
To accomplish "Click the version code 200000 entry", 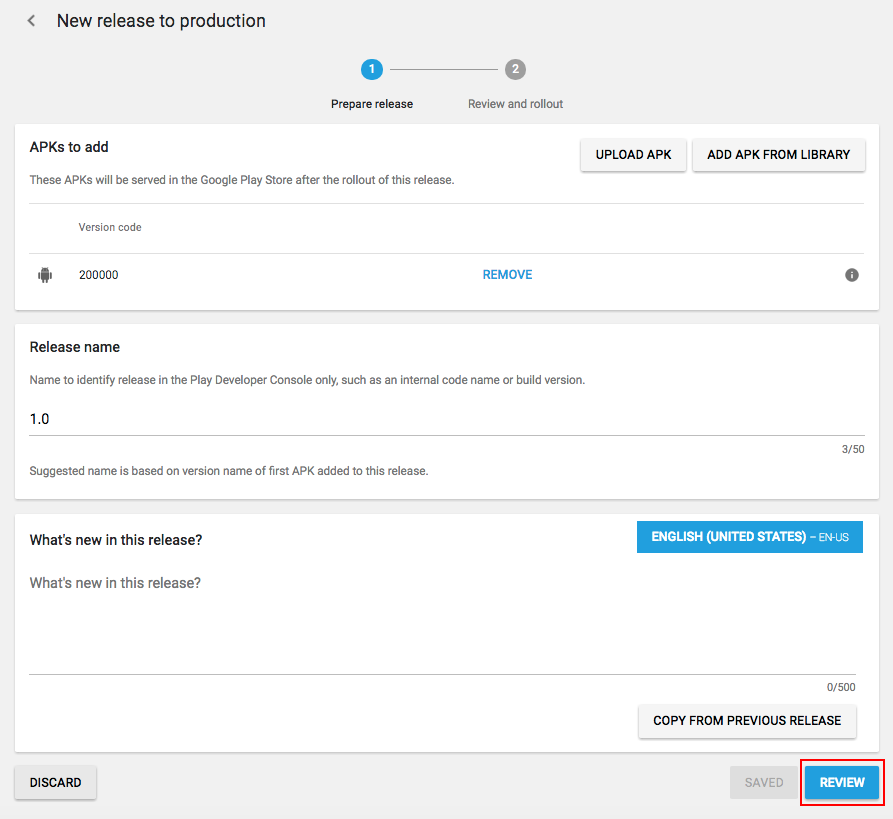I will click(99, 275).
